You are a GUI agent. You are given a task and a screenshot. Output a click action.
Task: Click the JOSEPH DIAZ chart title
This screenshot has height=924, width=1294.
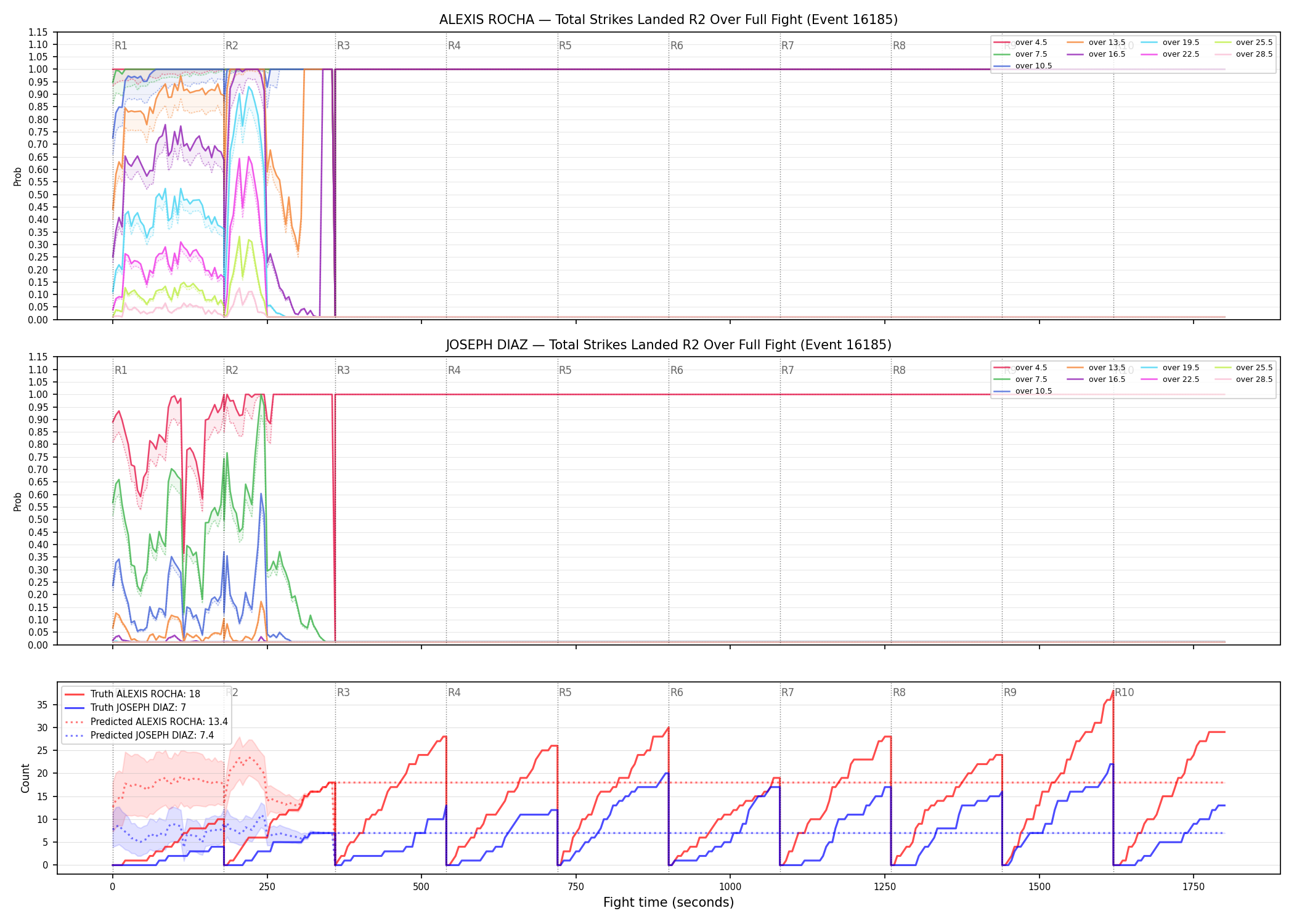[669, 345]
